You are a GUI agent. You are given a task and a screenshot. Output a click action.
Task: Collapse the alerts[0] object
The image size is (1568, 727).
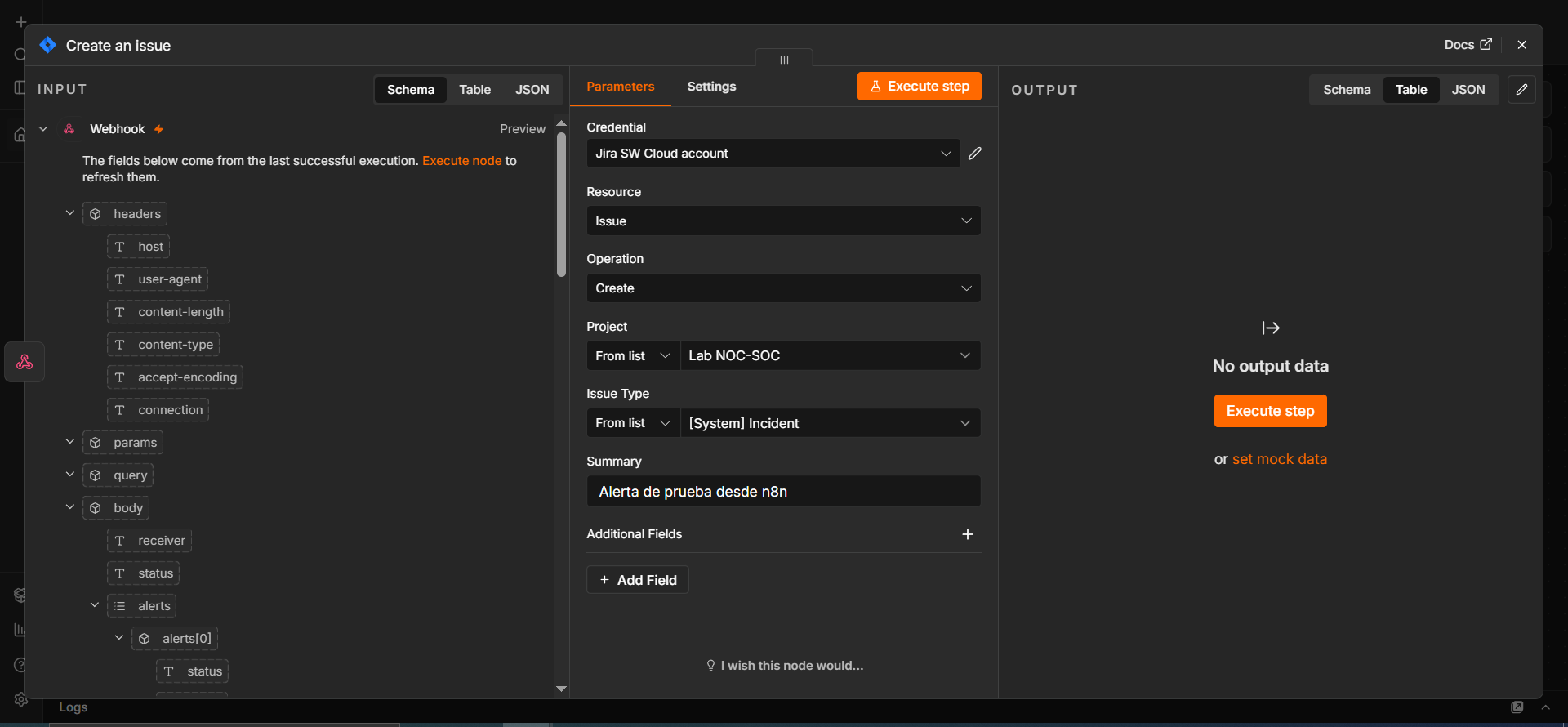coord(119,638)
